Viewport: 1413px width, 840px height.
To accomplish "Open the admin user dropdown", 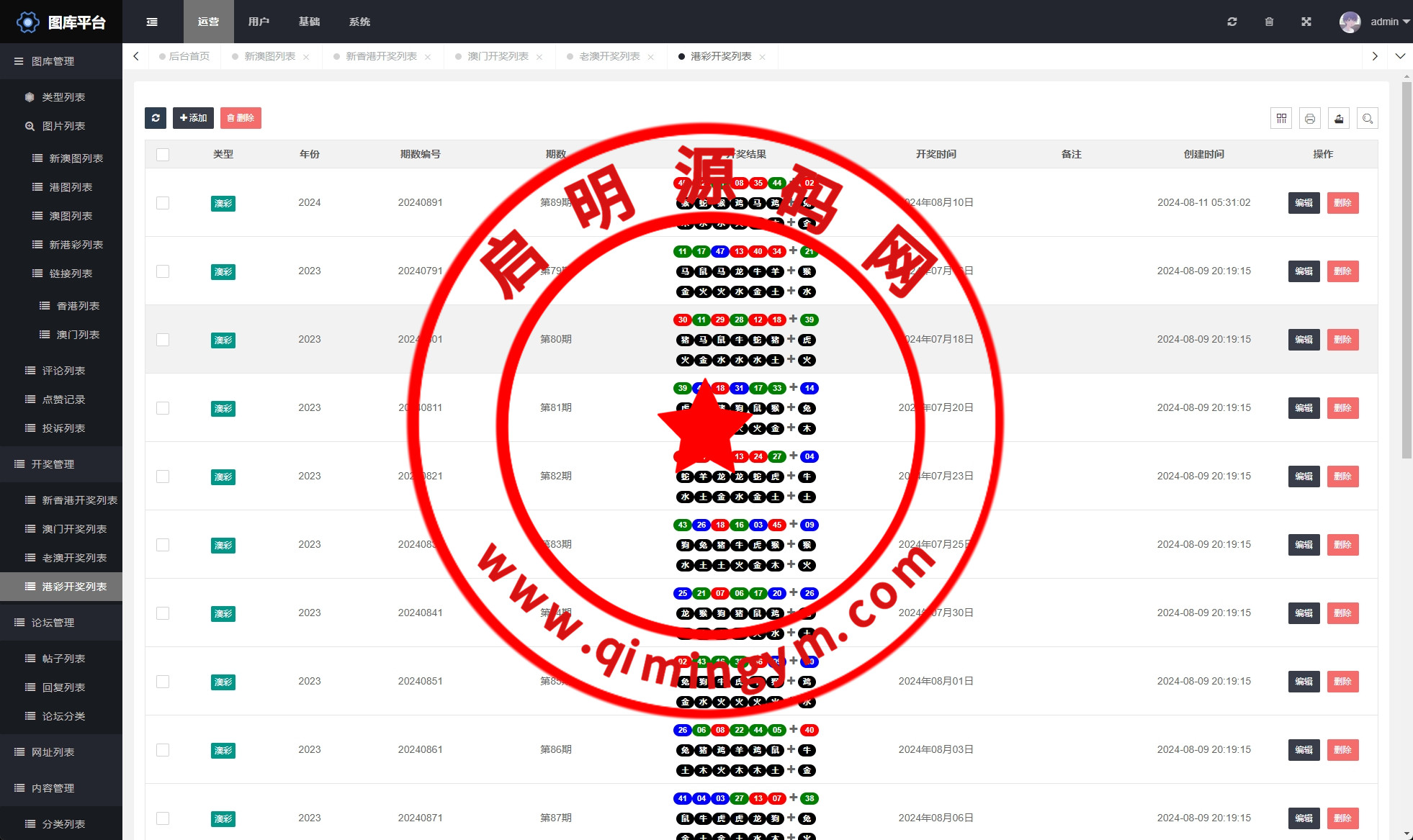I will click(1383, 22).
